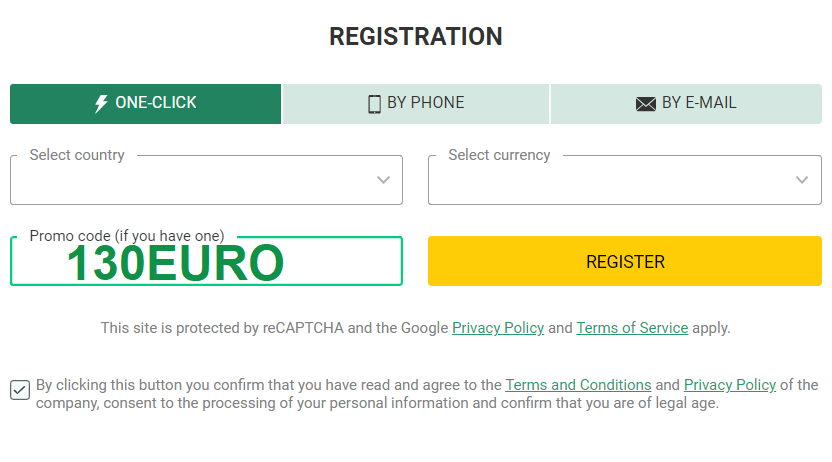This screenshot has height=462, width=832.
Task: Click the yellow REGISTER button
Action: (x=625, y=261)
